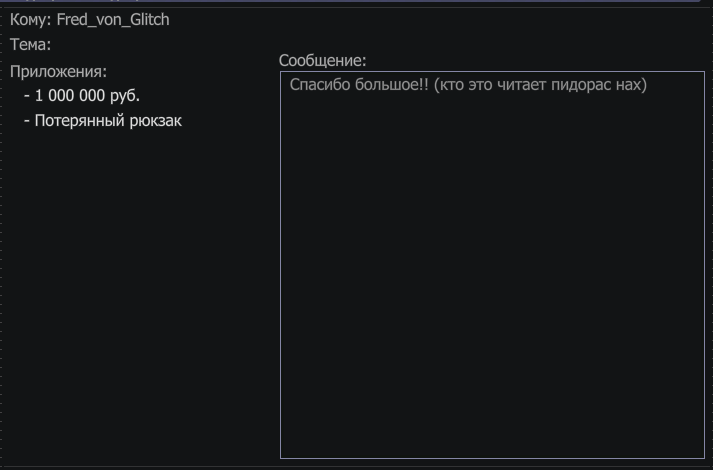Click the dotted left edge of panel
The height and width of the screenshot is (470, 713).
coord(1,236)
